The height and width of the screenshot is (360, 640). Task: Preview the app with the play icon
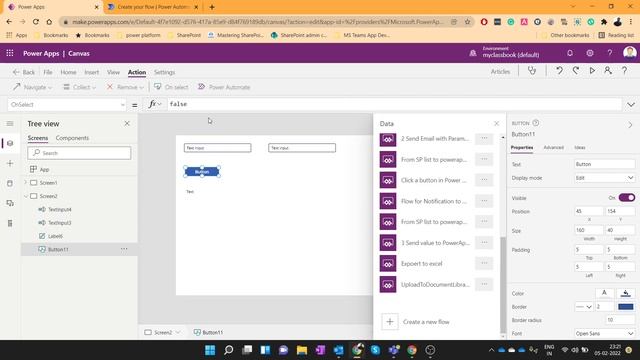pyautogui.click(x=592, y=71)
